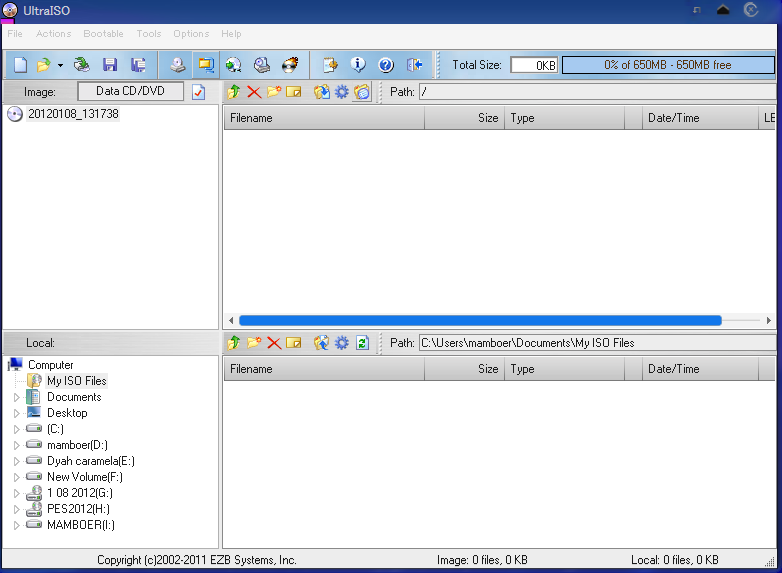Click the Exit door icon
This screenshot has width=782, height=573.
pyautogui.click(x=414, y=65)
